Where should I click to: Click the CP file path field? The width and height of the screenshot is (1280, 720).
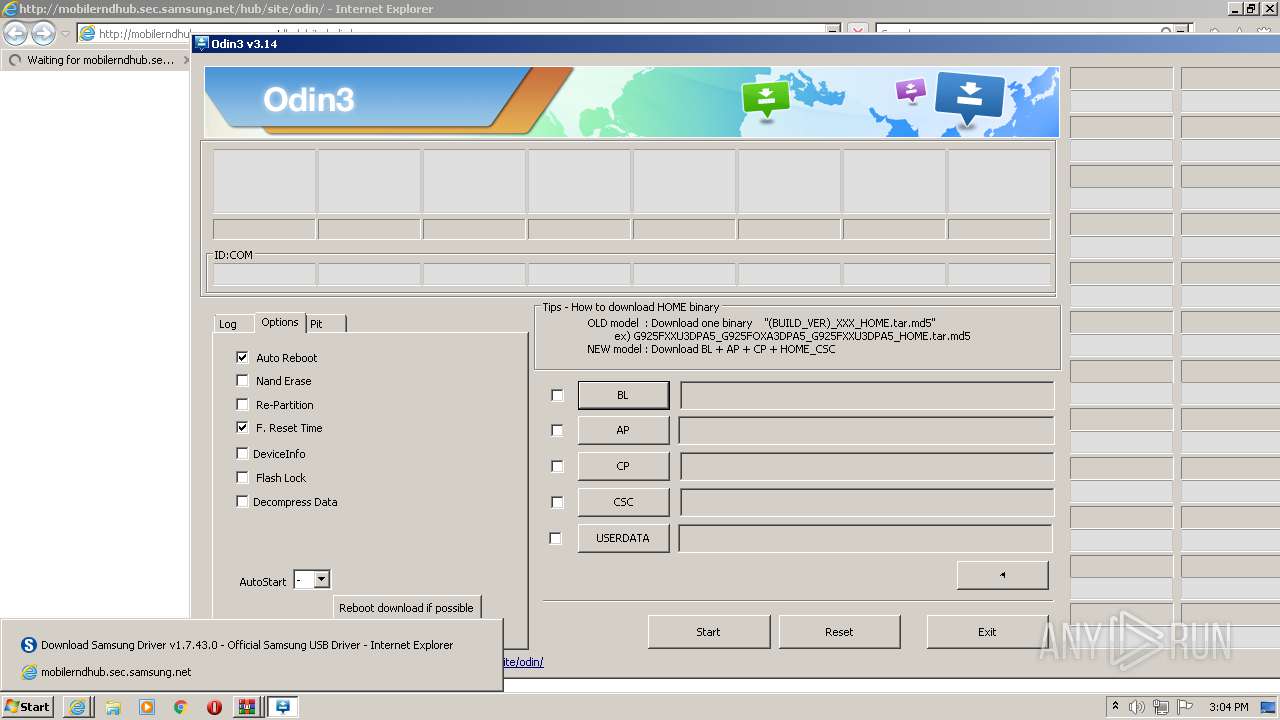coord(867,466)
